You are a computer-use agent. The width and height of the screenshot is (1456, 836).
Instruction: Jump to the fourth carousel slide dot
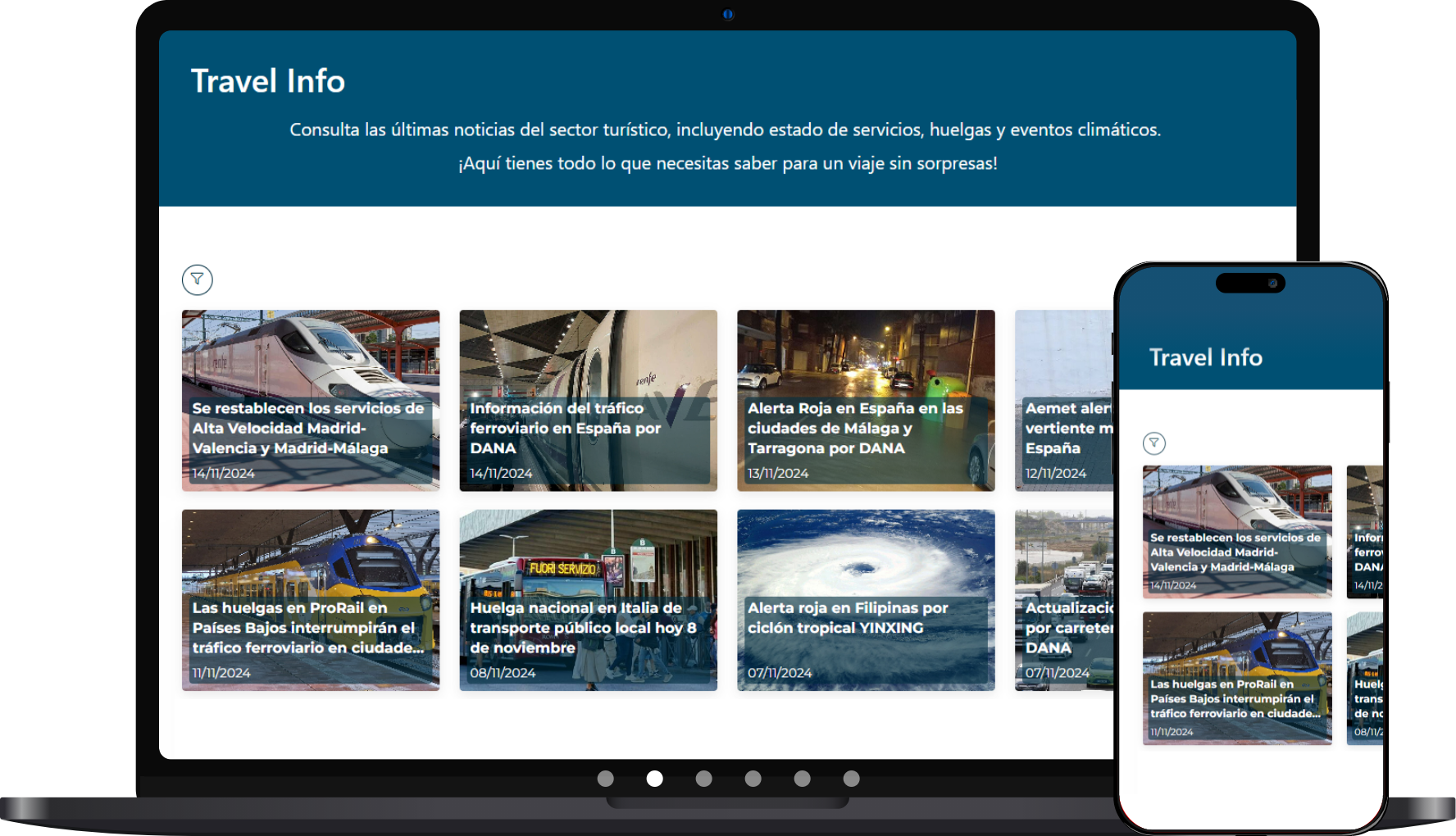click(753, 779)
